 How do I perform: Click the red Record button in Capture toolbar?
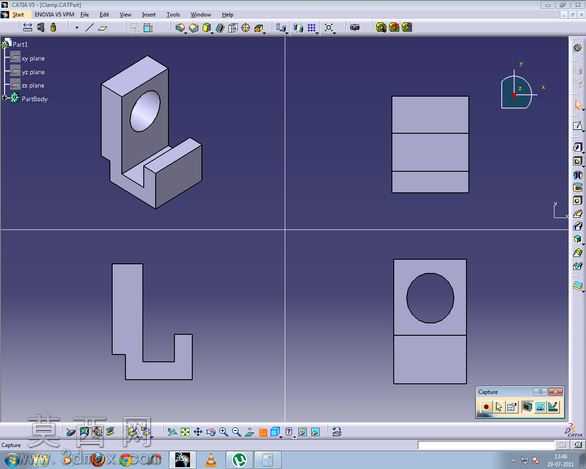[486, 407]
